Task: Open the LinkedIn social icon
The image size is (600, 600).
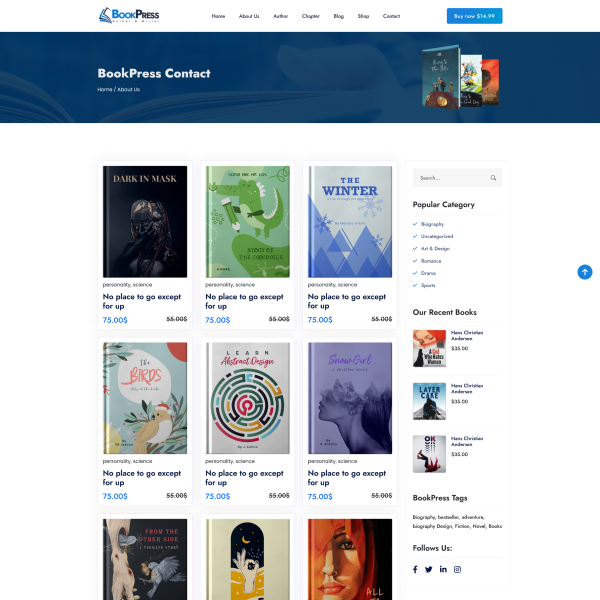Action: (443, 569)
